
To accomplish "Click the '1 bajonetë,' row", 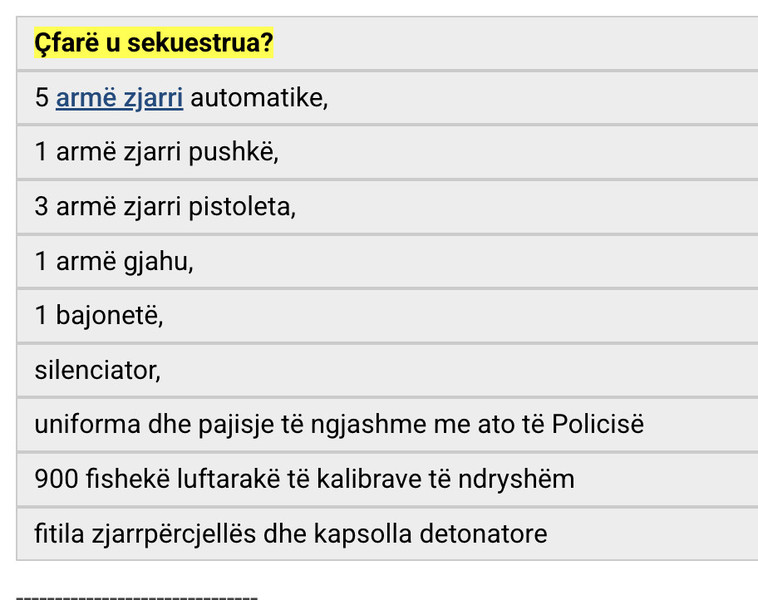I will (387, 316).
